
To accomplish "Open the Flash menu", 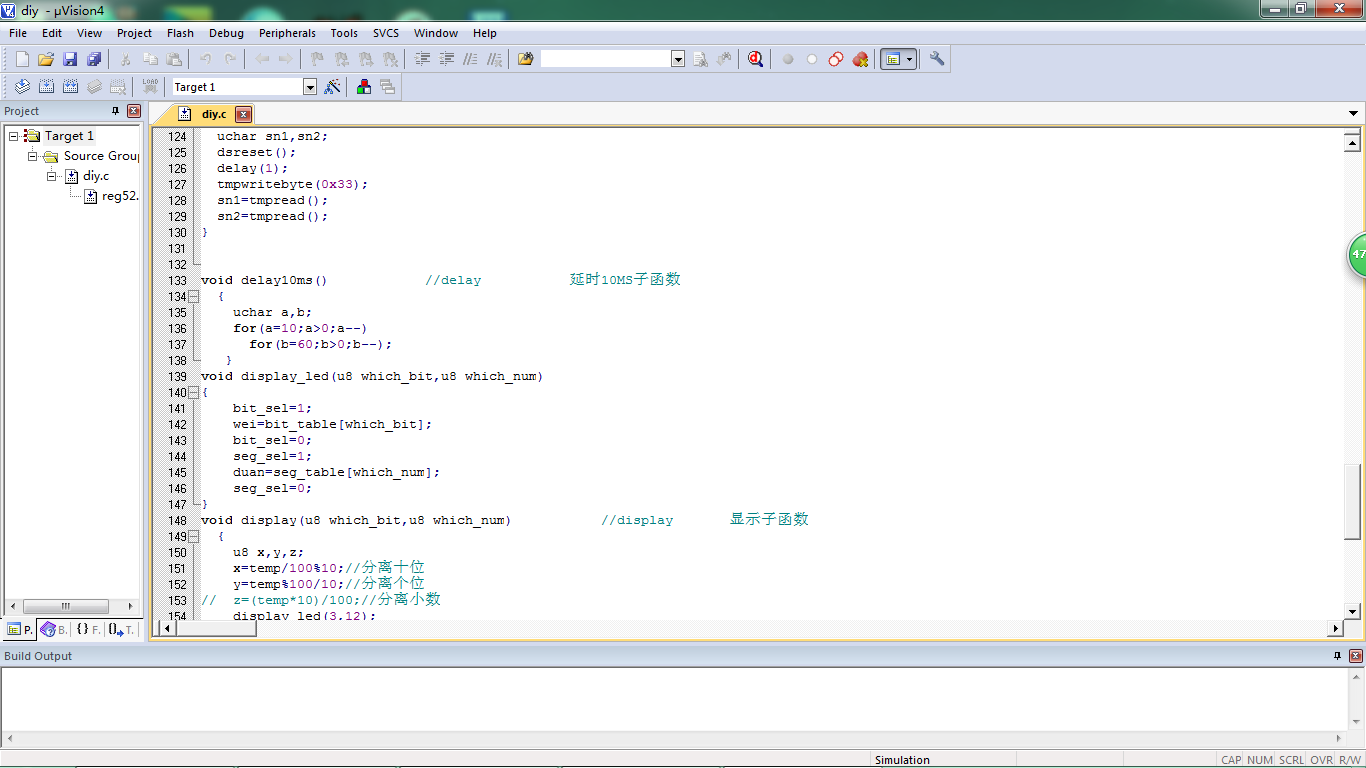I will coord(180,33).
